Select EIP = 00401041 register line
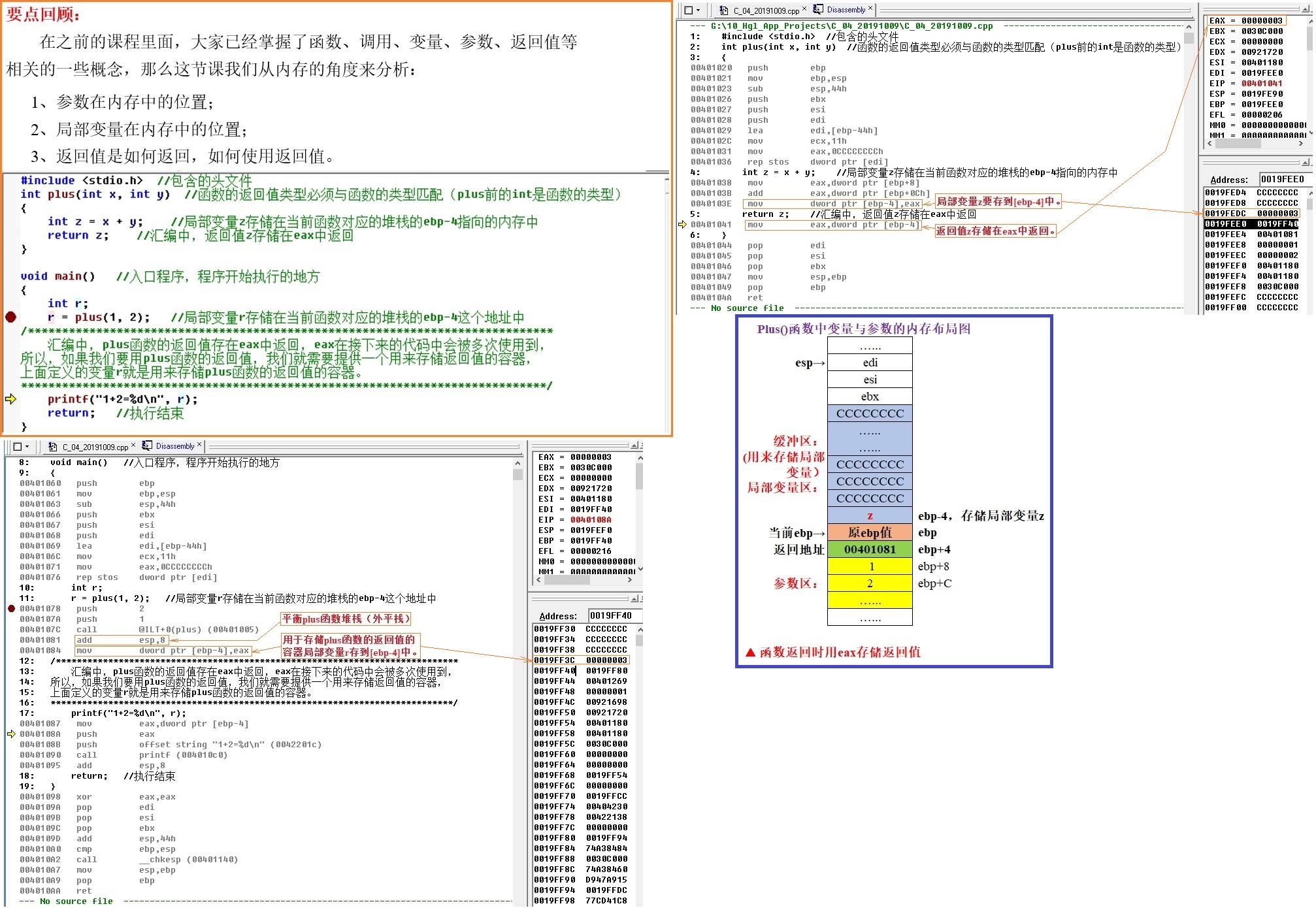Screen dimensions: 1316x908 (1245, 83)
